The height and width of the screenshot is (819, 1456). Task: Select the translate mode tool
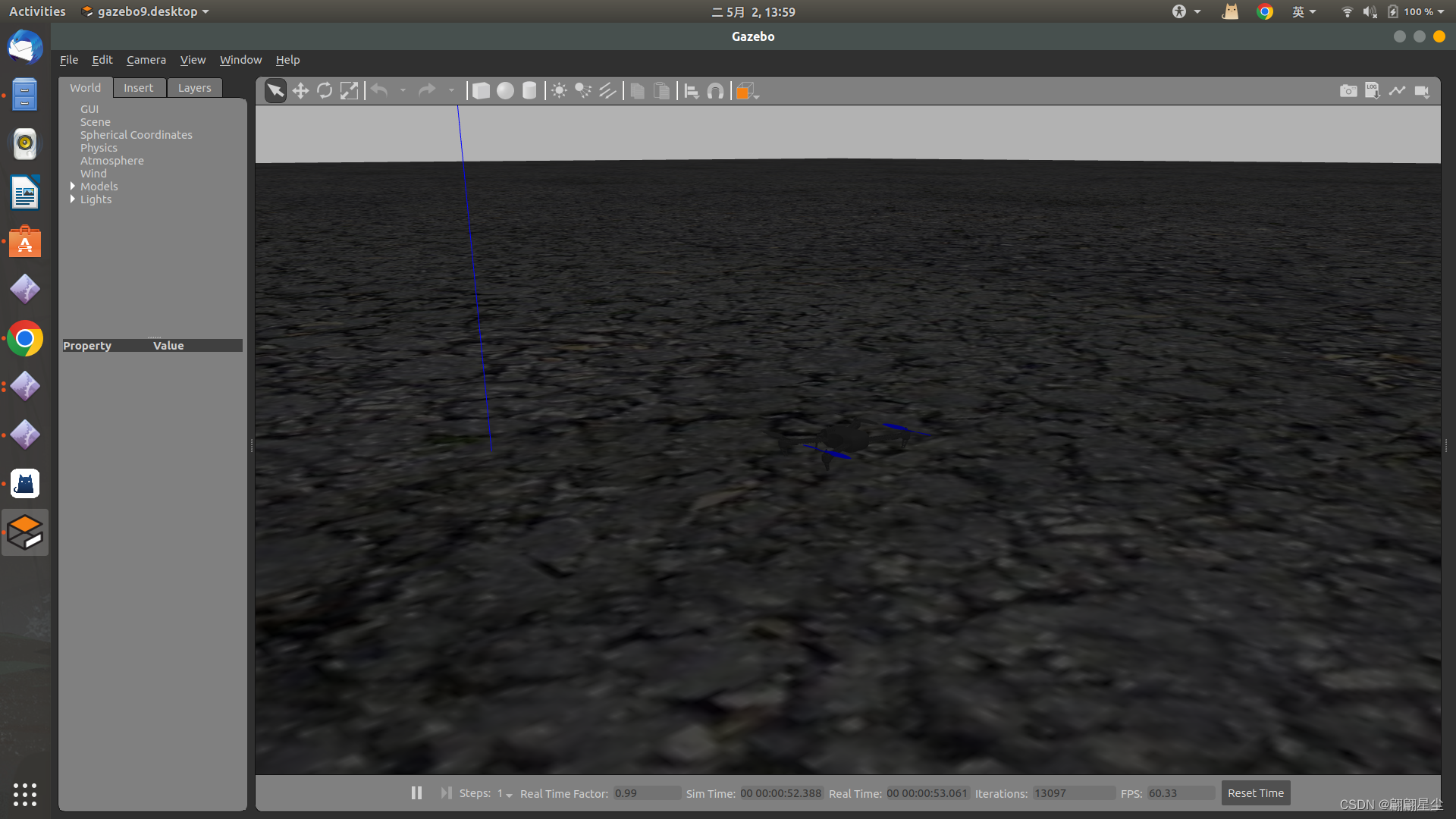(x=300, y=91)
